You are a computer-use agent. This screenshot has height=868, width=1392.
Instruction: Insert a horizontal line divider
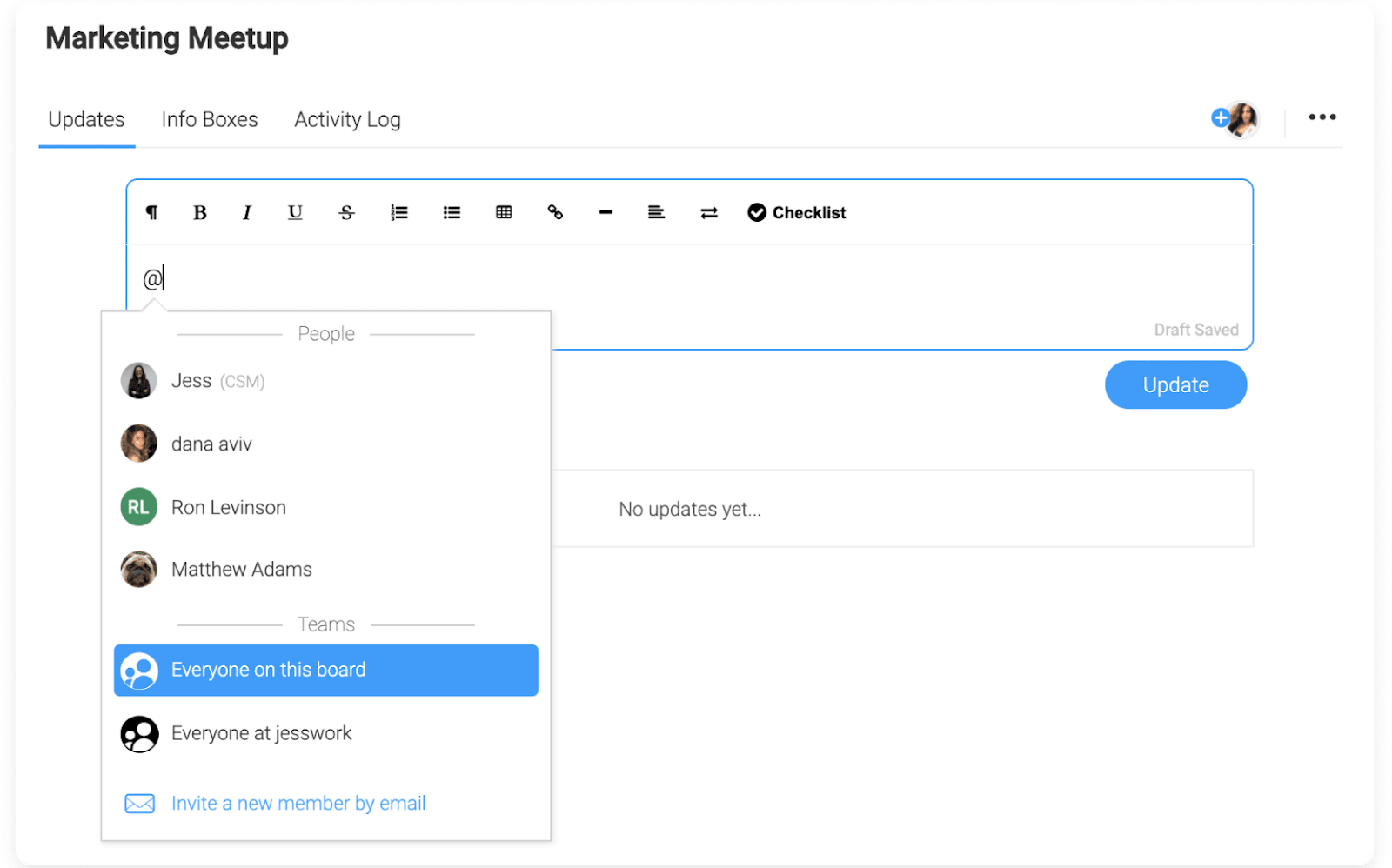coord(606,212)
